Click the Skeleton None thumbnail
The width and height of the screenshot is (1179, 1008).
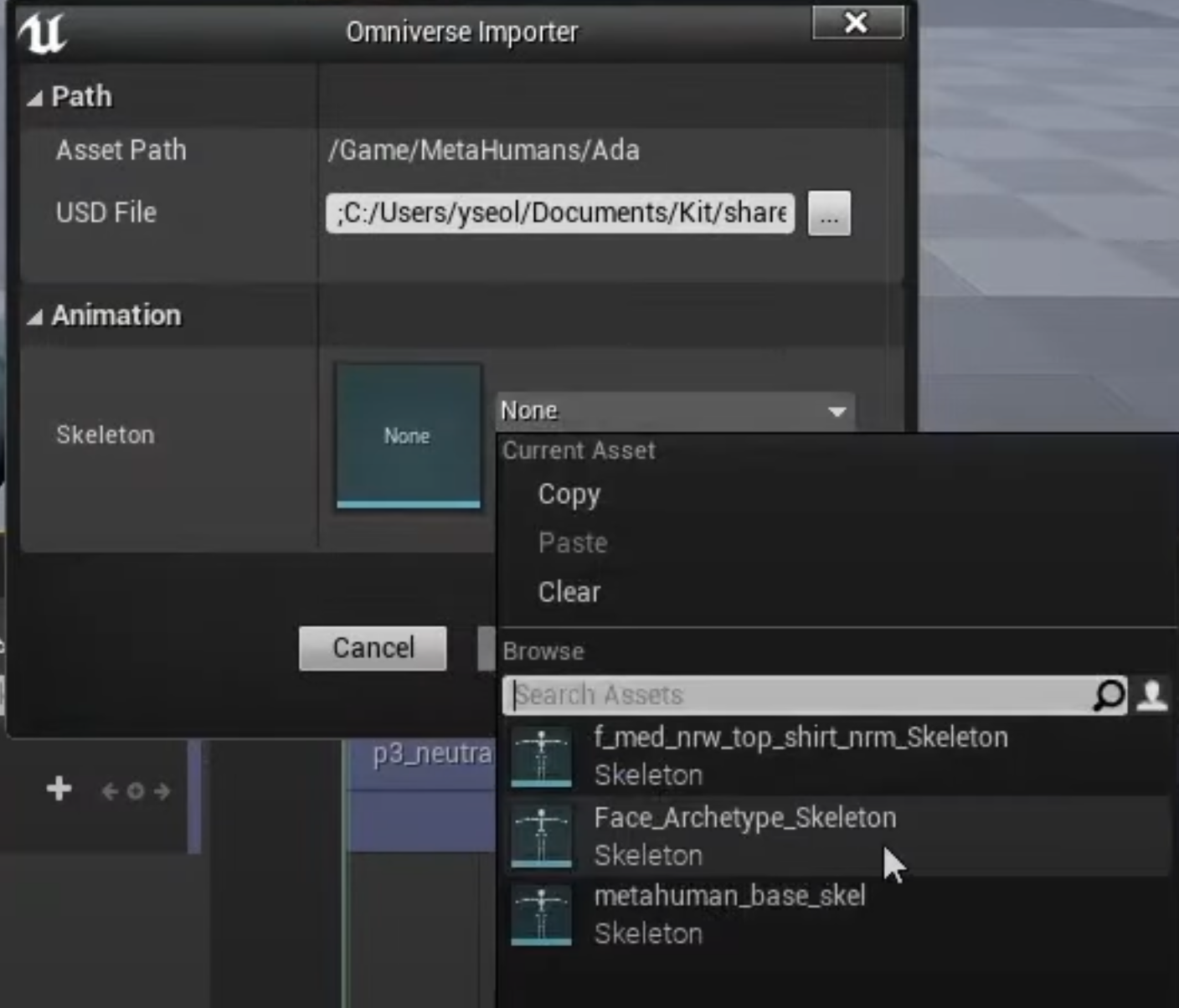408,435
